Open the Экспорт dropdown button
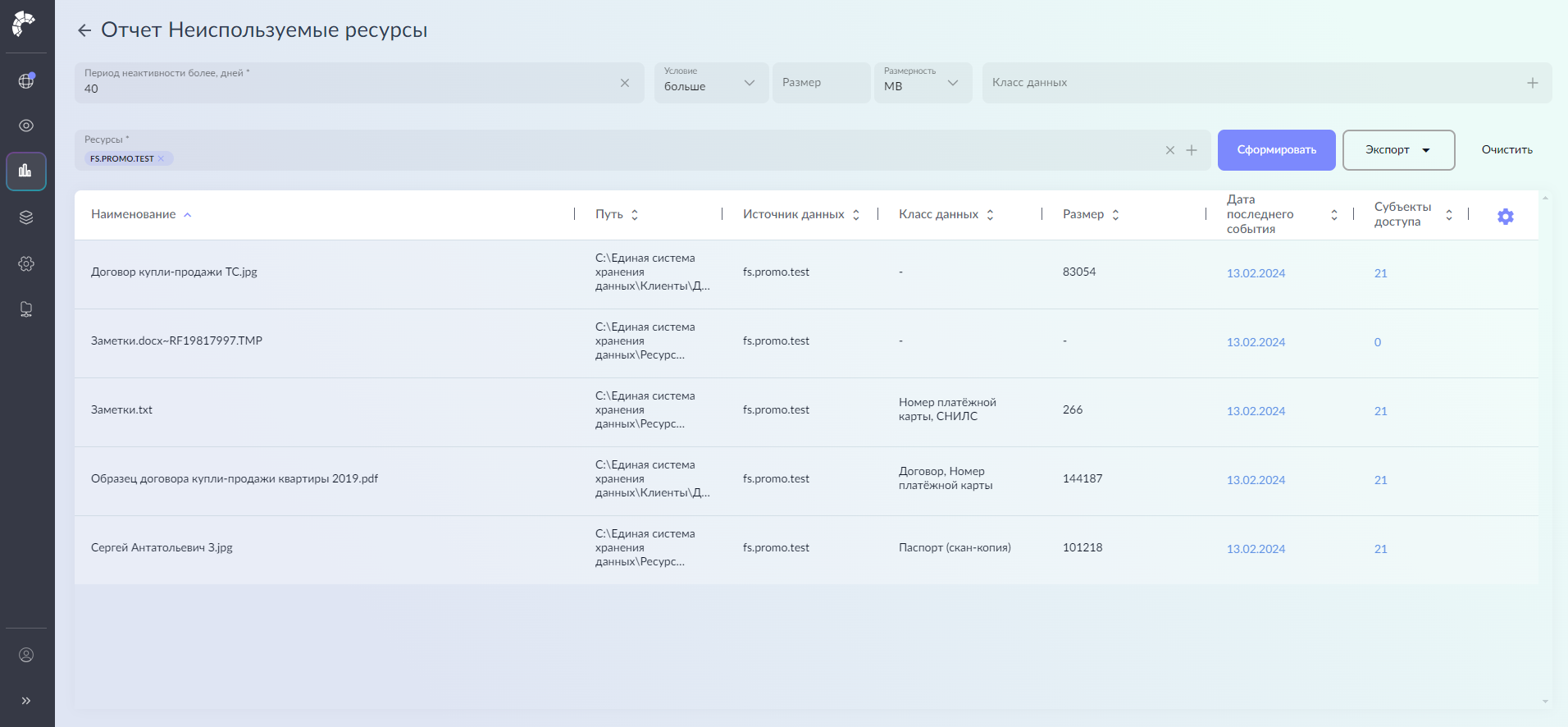 coord(1397,150)
